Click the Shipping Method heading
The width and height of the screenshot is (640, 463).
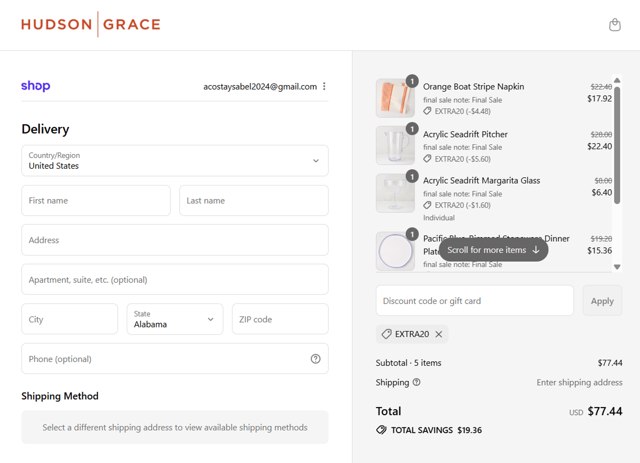tap(60, 396)
